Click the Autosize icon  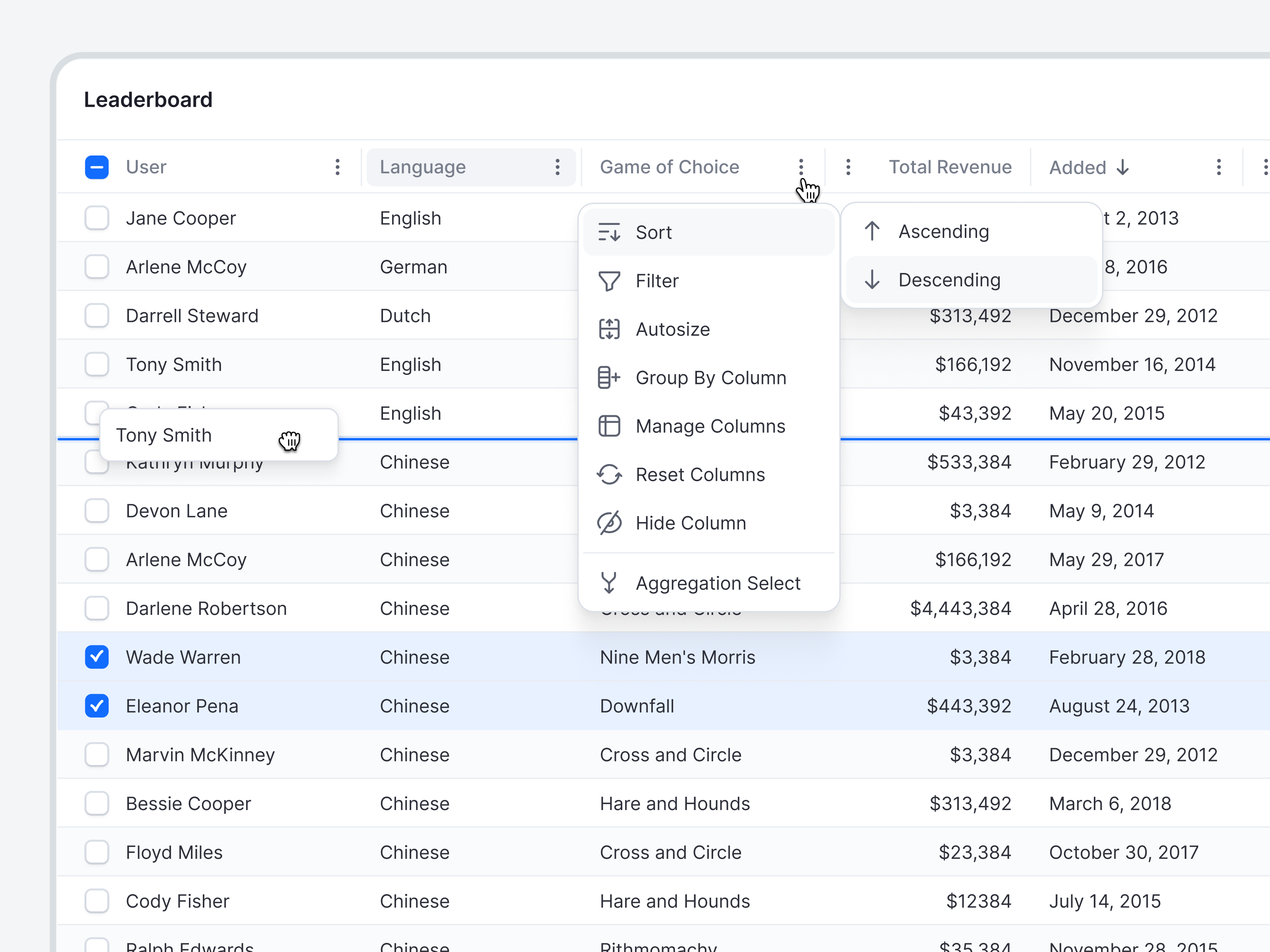tap(610, 329)
